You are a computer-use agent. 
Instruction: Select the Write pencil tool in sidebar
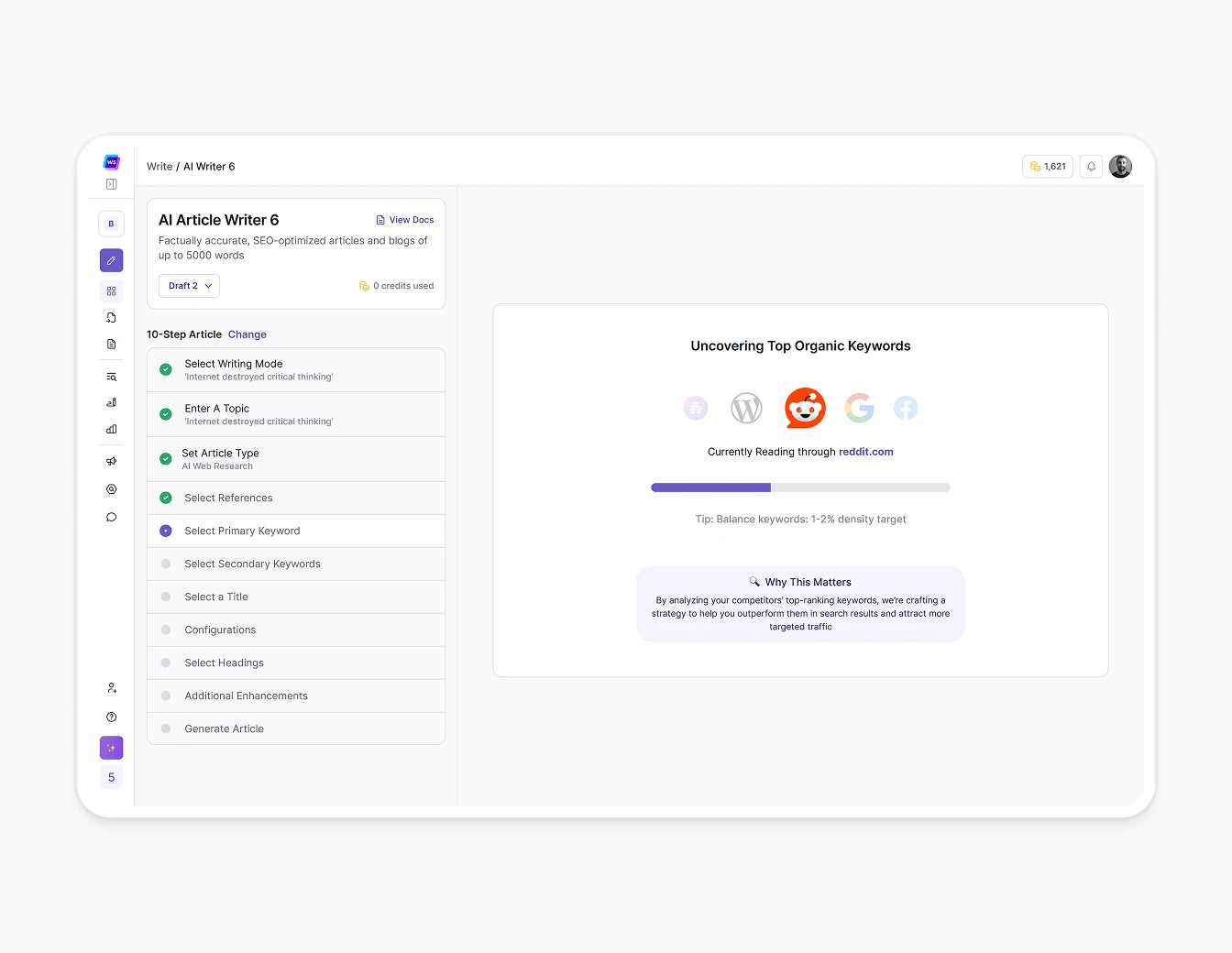point(111,260)
